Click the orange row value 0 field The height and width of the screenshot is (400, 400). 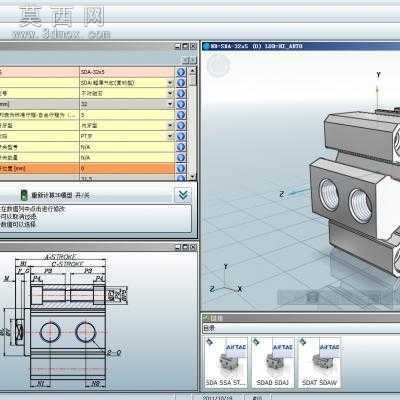pyautogui.click(x=127, y=168)
